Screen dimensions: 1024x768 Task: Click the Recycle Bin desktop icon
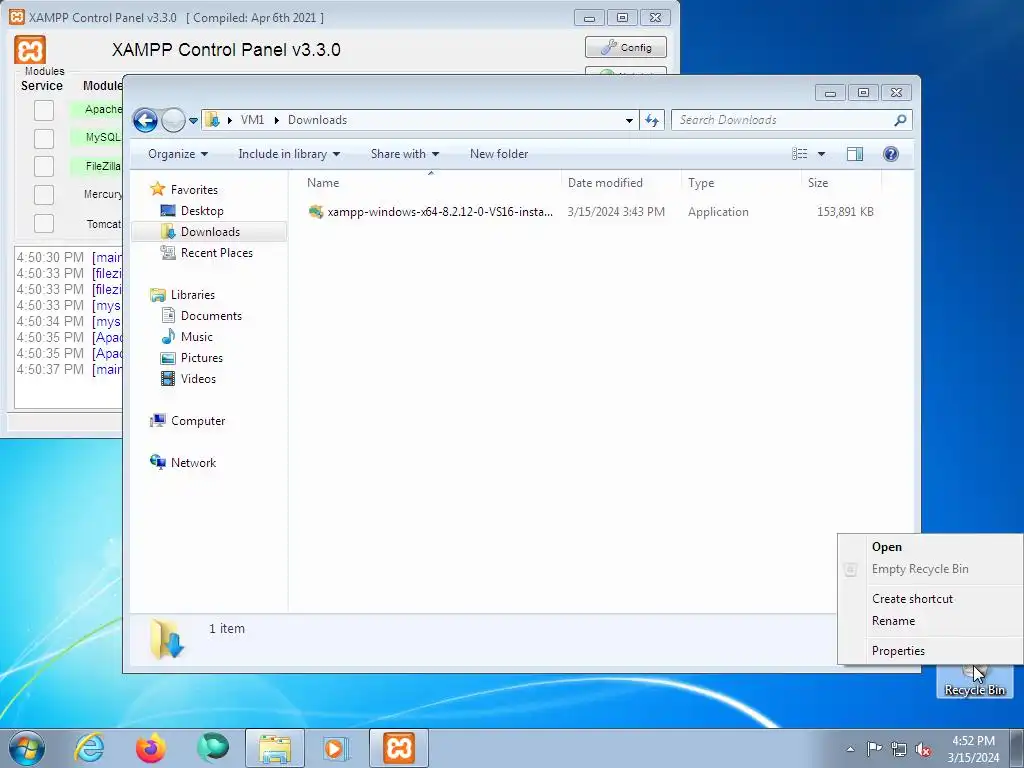[974, 682]
